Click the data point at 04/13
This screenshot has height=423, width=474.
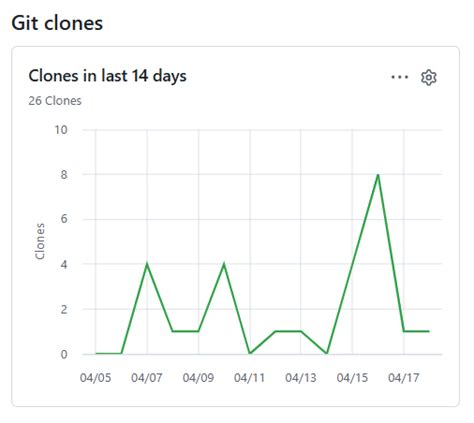[301, 331]
